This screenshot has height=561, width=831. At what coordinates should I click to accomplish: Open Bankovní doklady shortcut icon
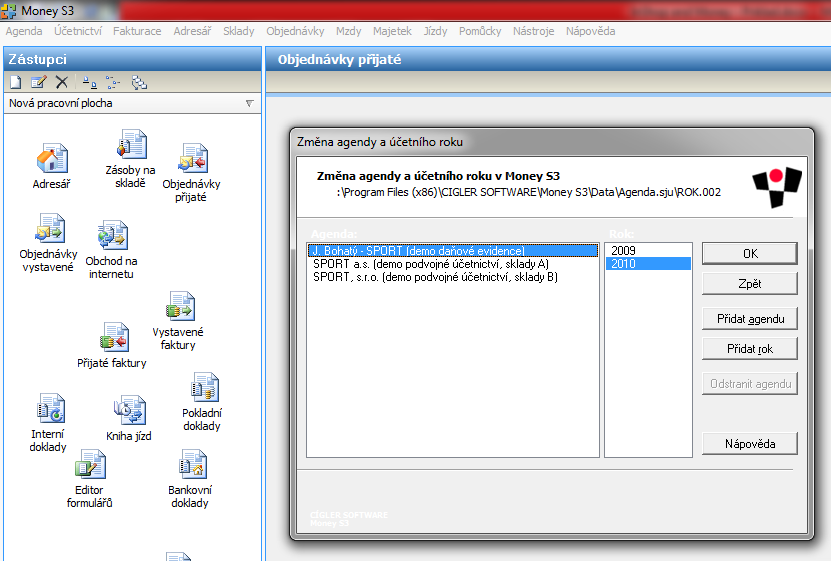192,464
